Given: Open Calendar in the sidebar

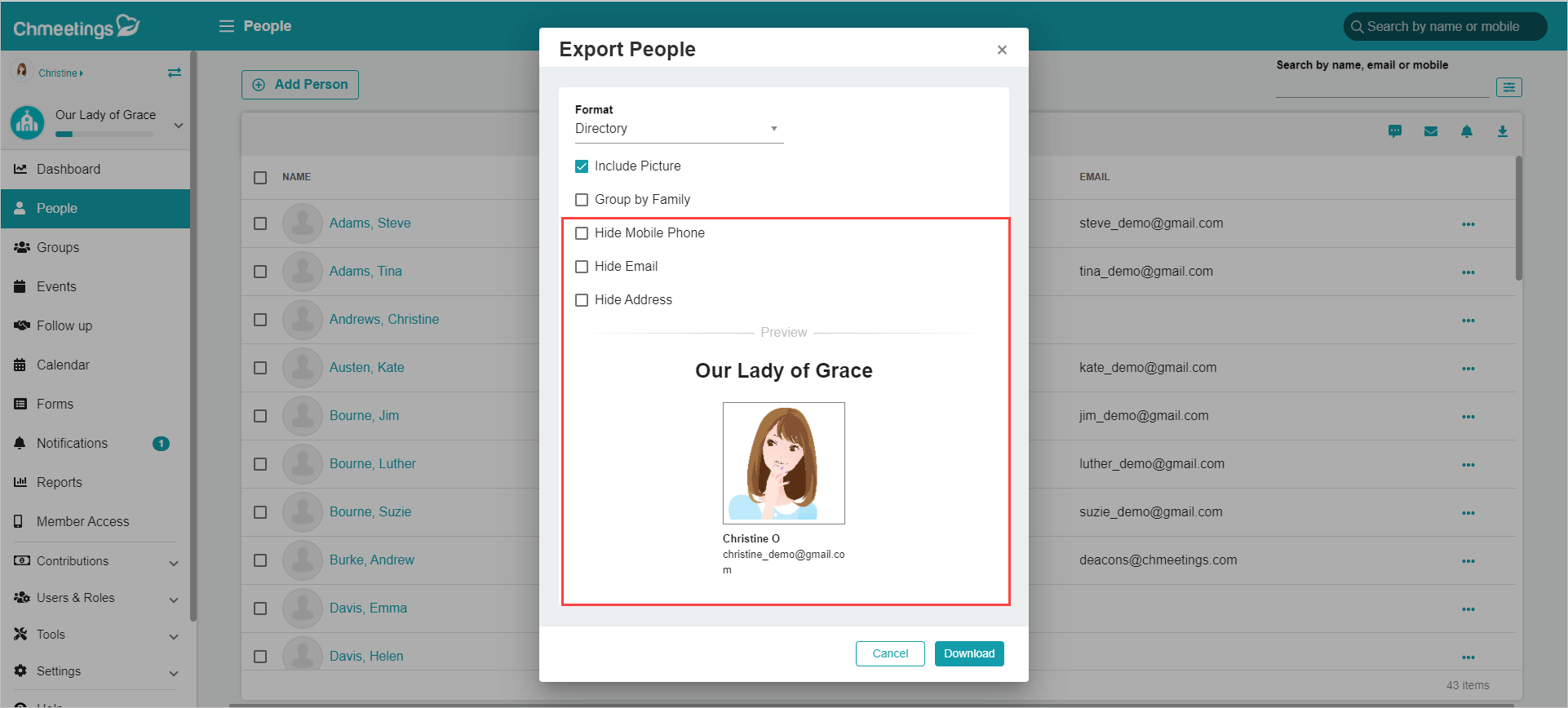Looking at the screenshot, I should coord(95,365).
